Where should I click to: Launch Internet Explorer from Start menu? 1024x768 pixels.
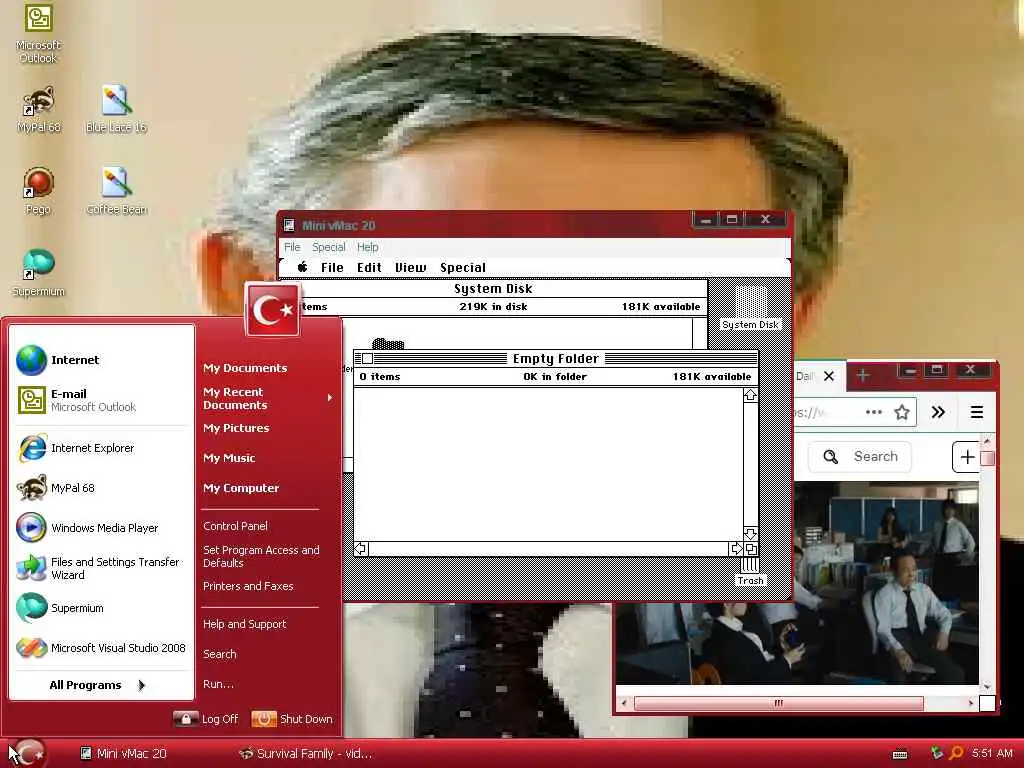(x=102, y=448)
